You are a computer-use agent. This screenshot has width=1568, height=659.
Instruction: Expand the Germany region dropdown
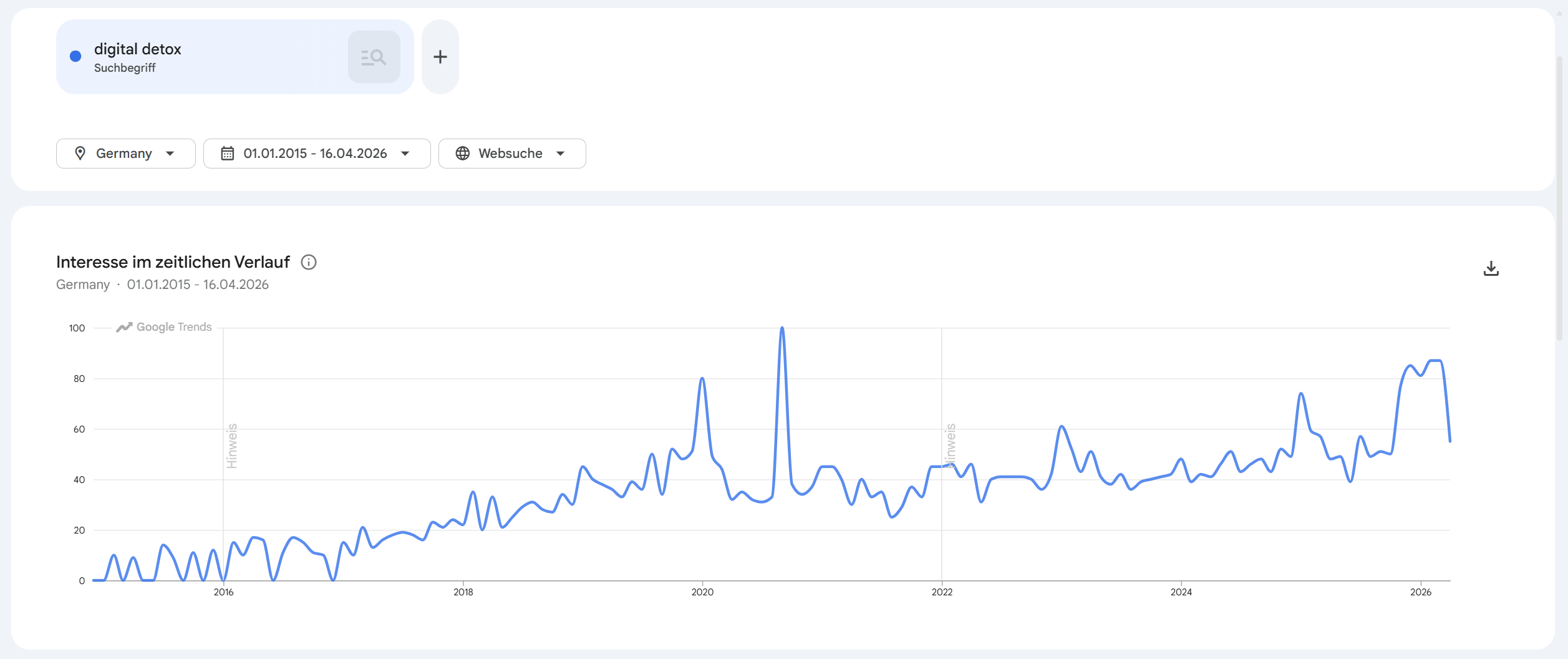pos(170,154)
